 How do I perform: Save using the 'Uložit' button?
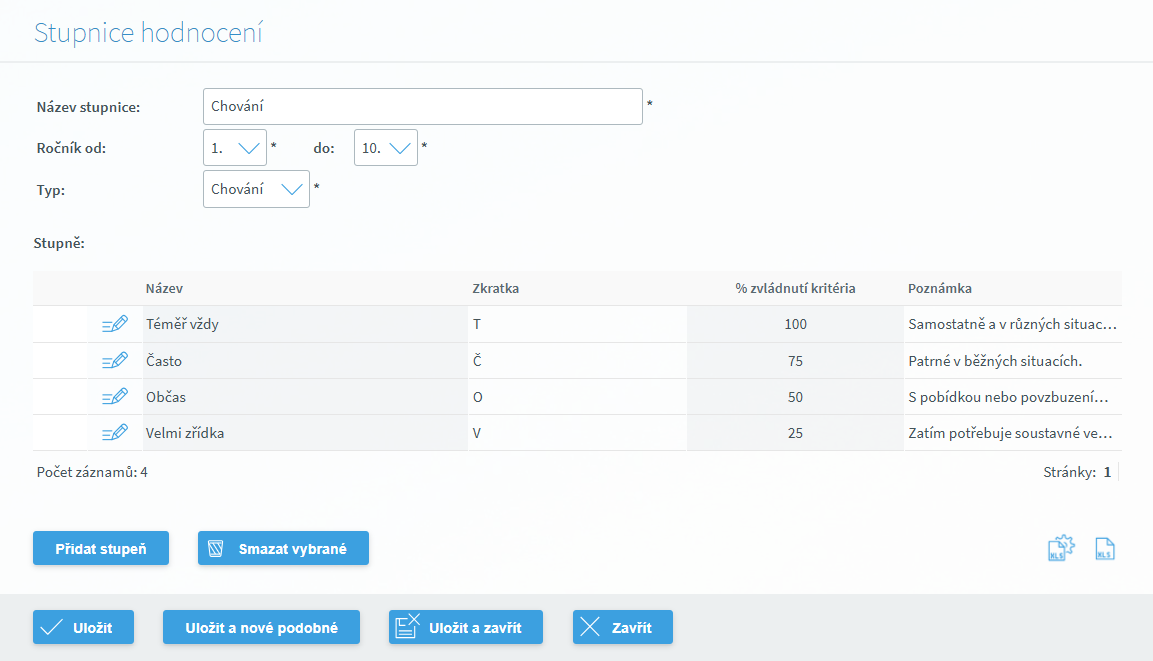(x=83, y=627)
